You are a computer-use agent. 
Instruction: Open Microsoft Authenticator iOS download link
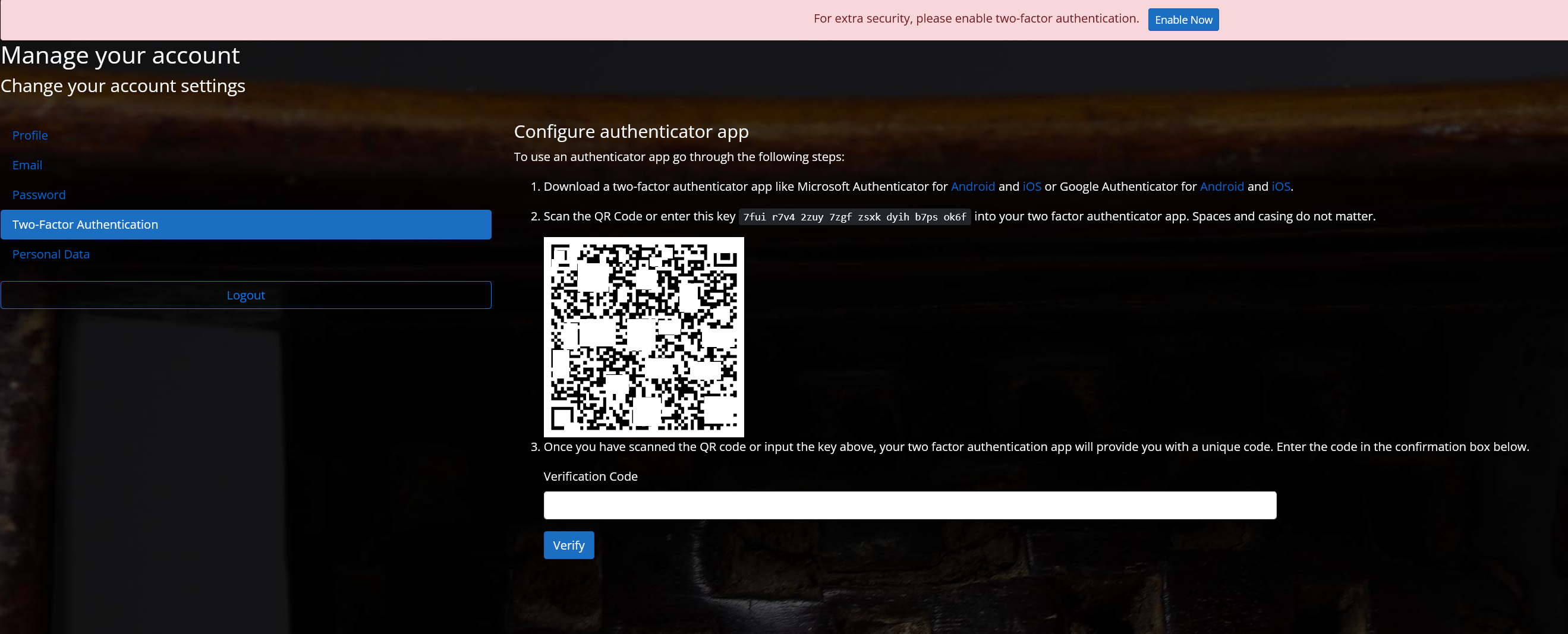pyautogui.click(x=1031, y=187)
